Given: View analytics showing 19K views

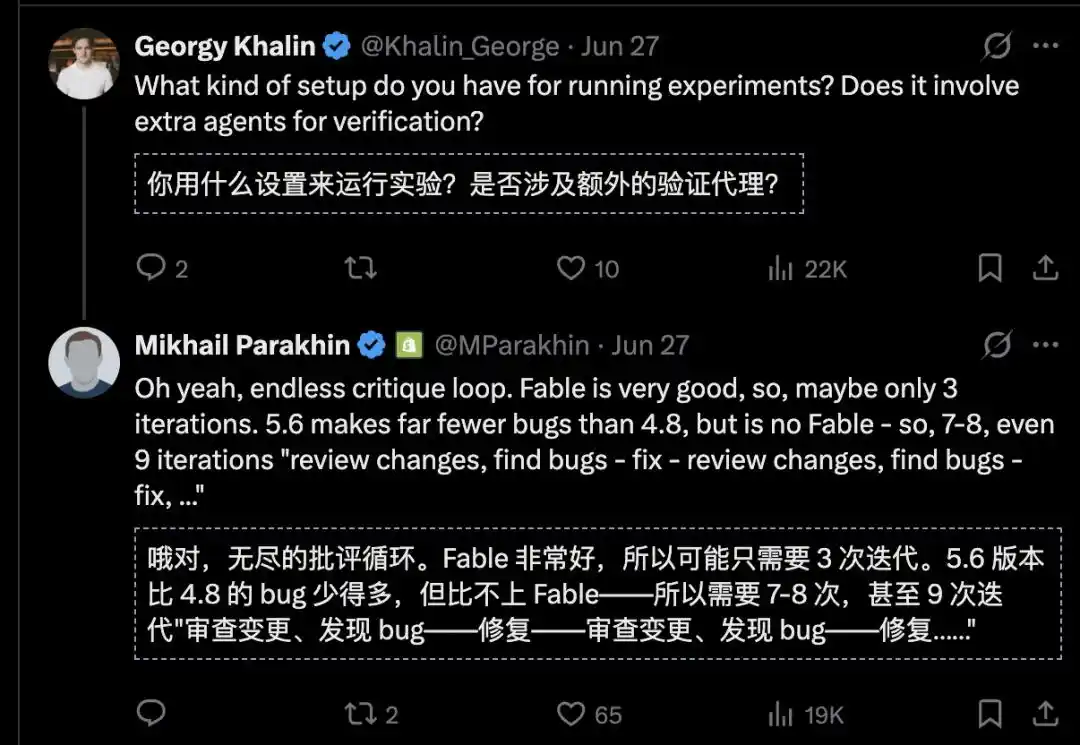Looking at the screenshot, I should (806, 715).
